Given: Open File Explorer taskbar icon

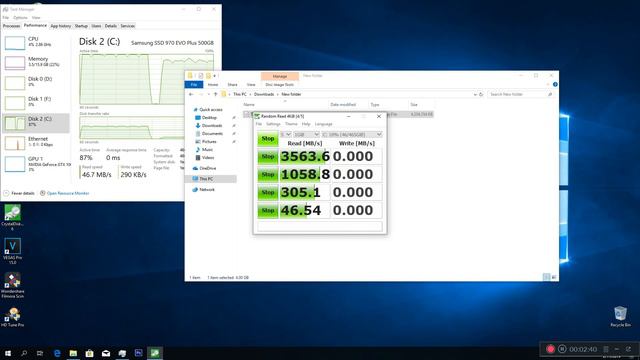Looking at the screenshot, I should pos(73,353).
